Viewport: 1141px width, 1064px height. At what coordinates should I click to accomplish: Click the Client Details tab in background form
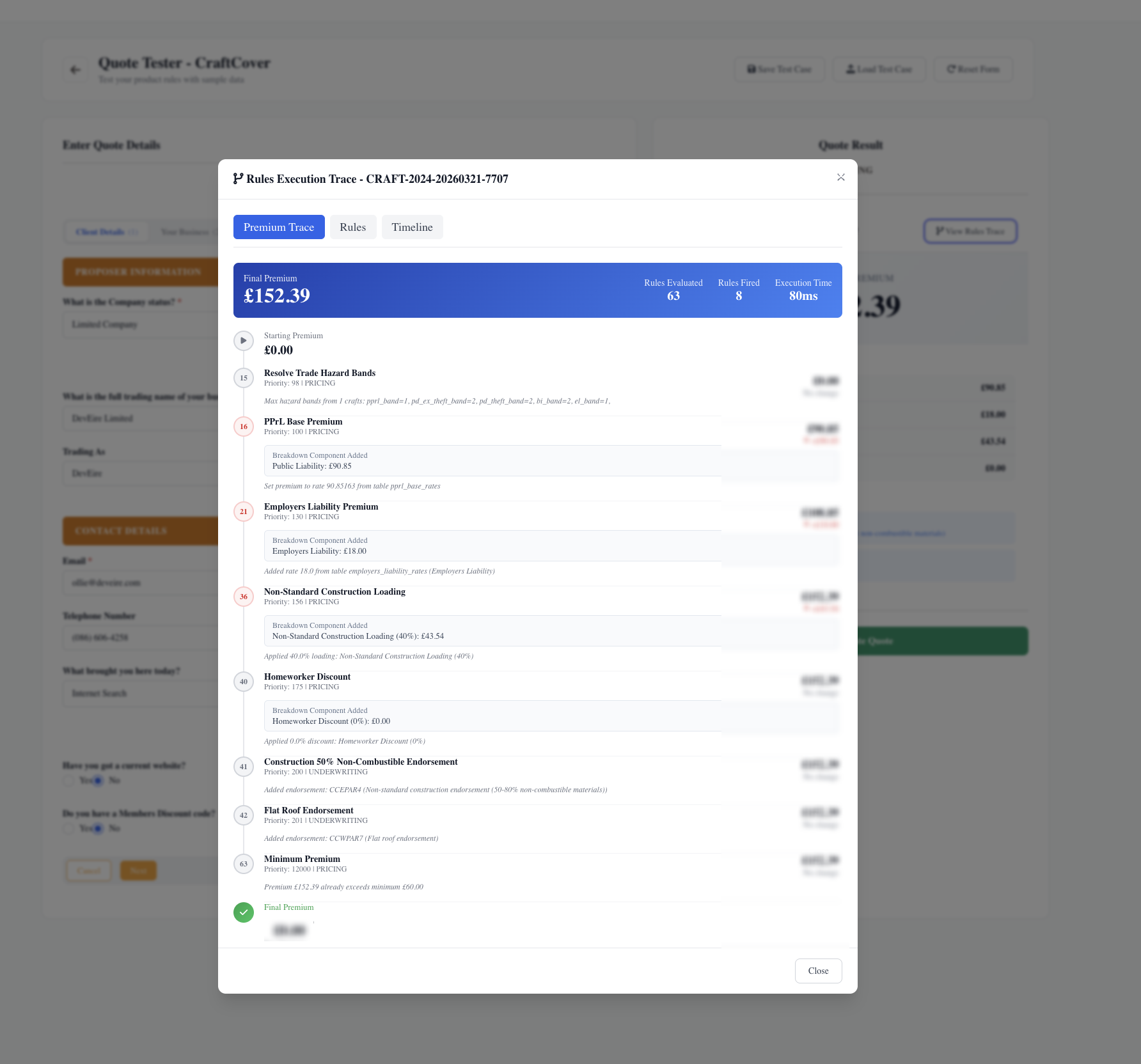coord(106,231)
